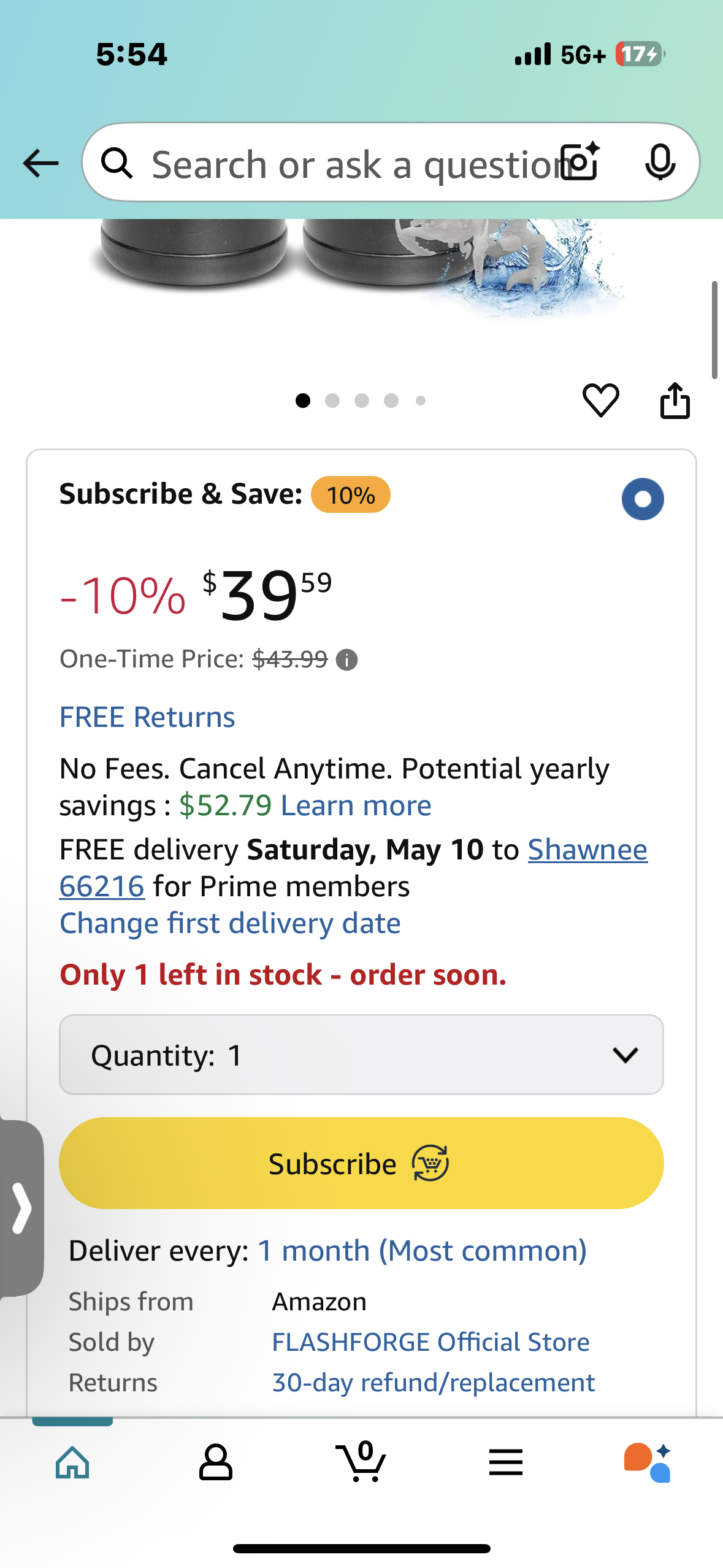The image size is (723, 1568).
Task: Open the Quantity dropdown
Action: coord(361,1055)
